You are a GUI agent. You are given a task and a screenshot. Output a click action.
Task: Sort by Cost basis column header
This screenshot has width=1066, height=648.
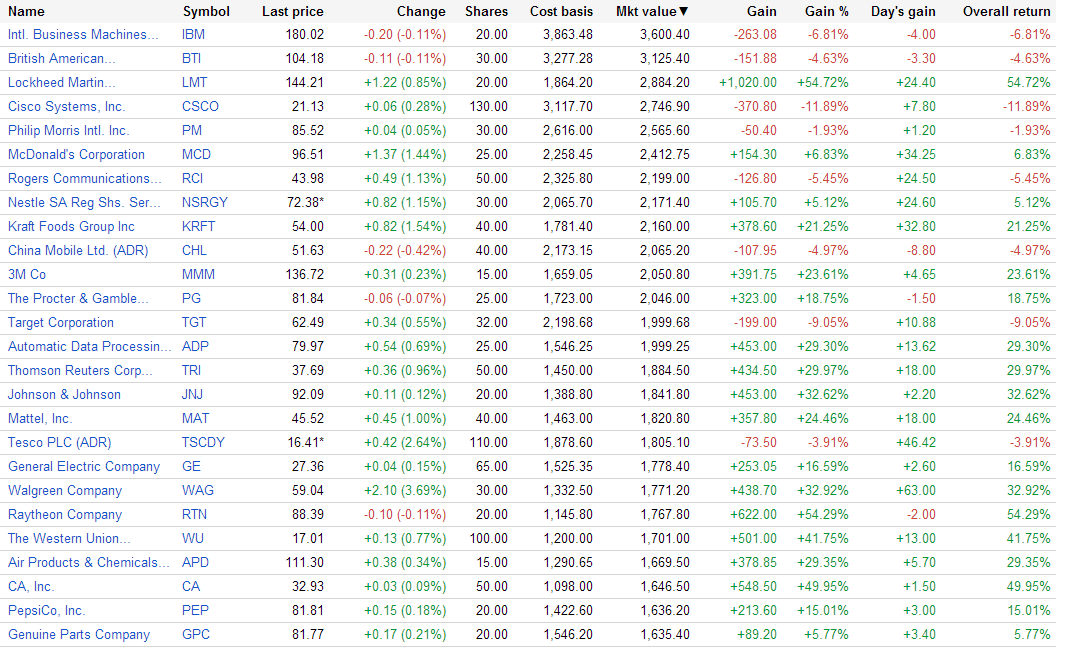click(x=561, y=12)
